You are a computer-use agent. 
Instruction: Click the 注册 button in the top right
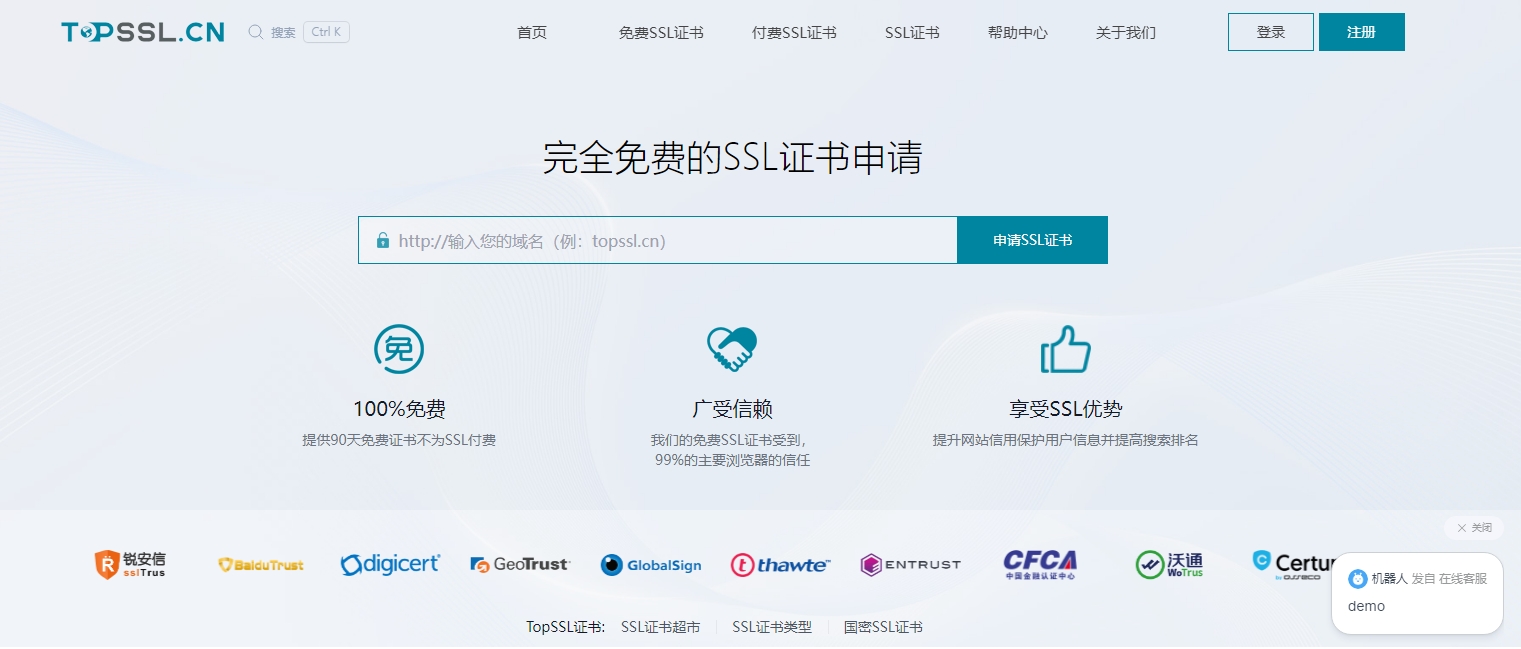1361,31
